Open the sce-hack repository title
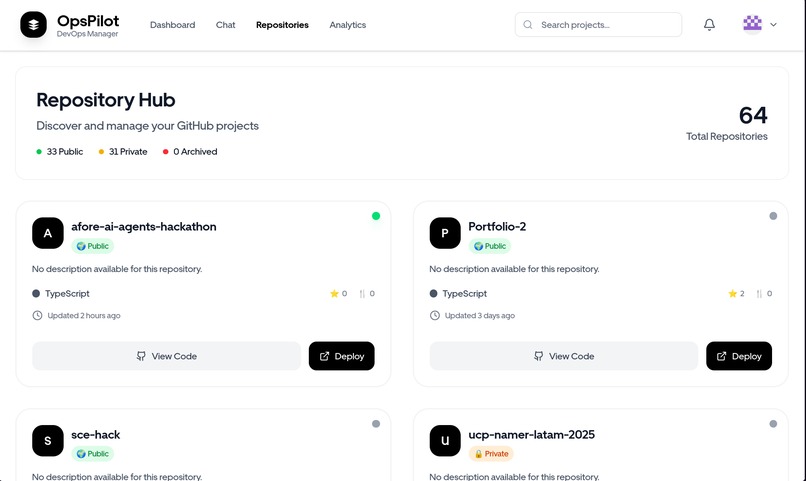The image size is (806, 481). [96, 435]
